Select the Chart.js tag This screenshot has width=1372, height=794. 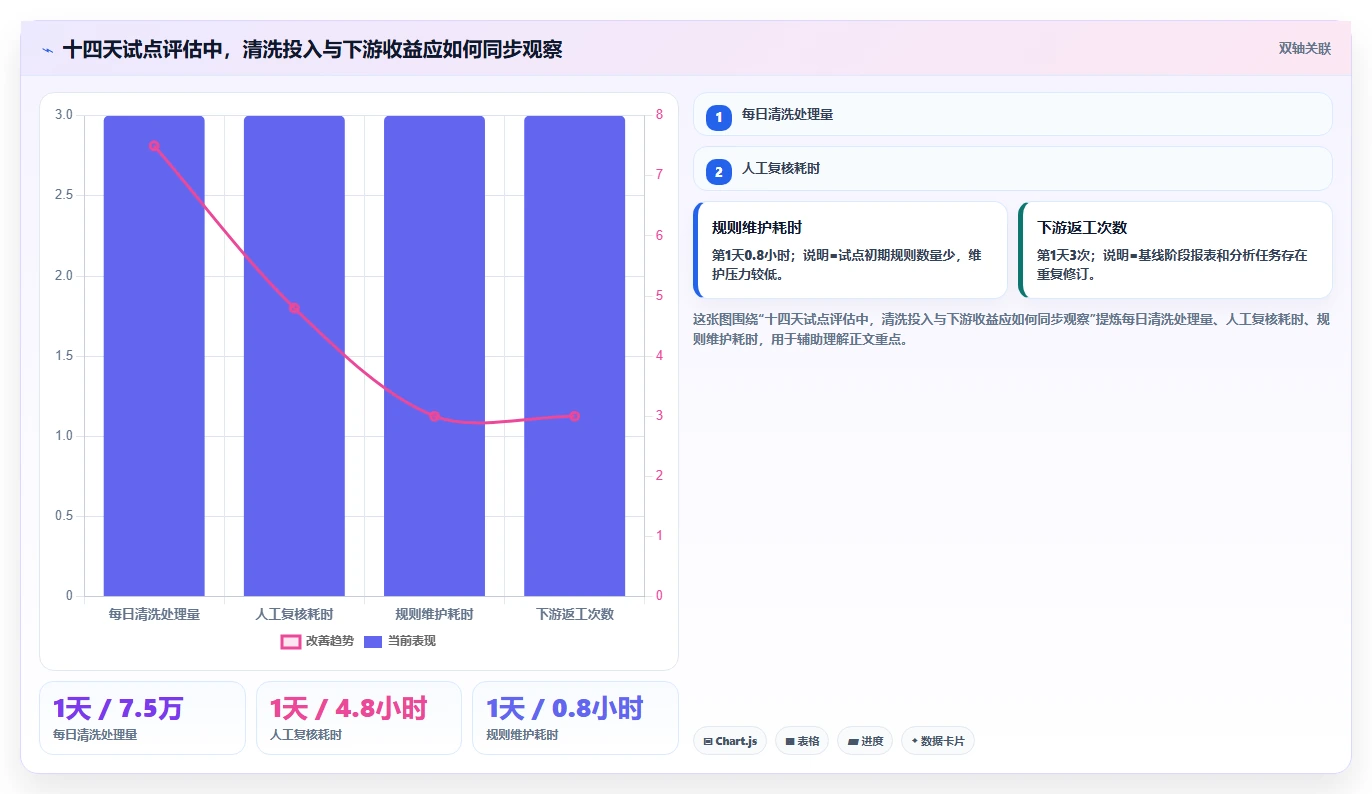click(730, 741)
